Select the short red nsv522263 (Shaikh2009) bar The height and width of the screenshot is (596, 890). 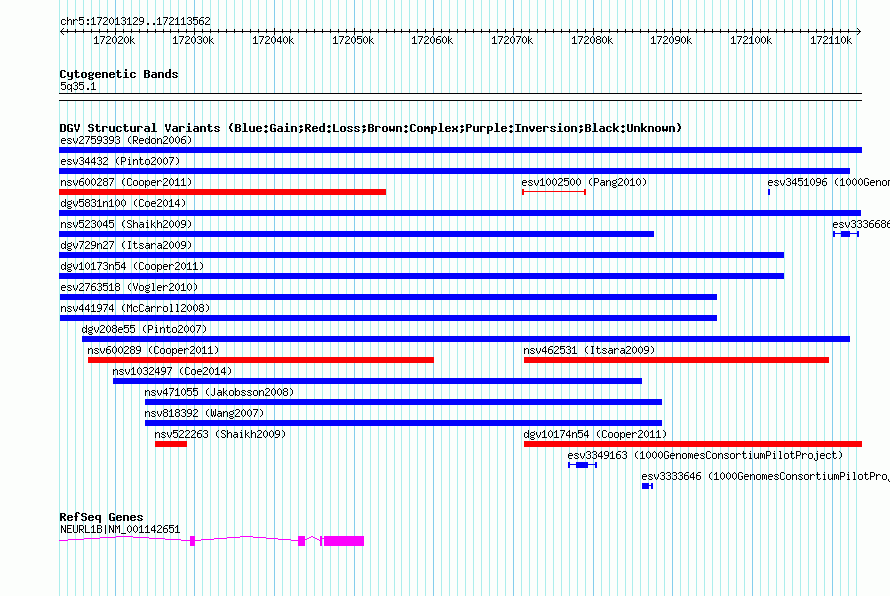[171, 444]
